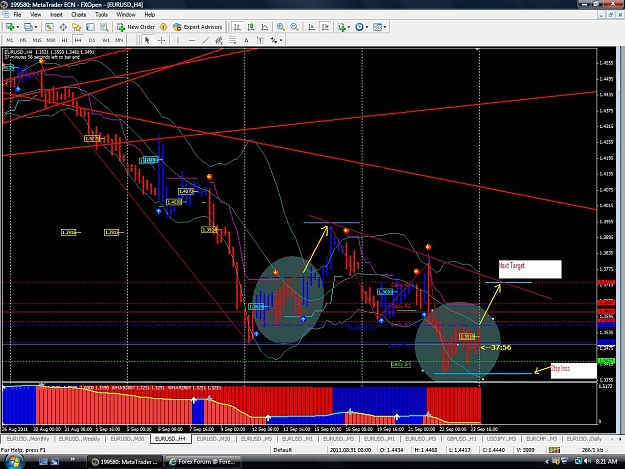625x469 pixels.
Task: Select the Text tool (A)
Action: point(246,40)
